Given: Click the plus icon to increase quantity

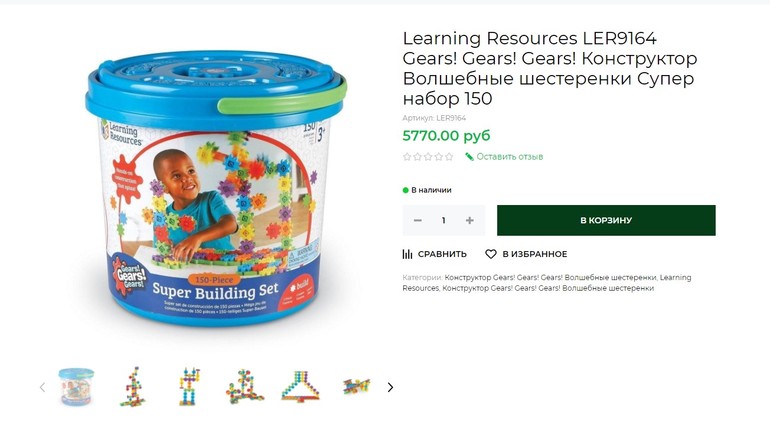Looking at the screenshot, I should pos(469,221).
